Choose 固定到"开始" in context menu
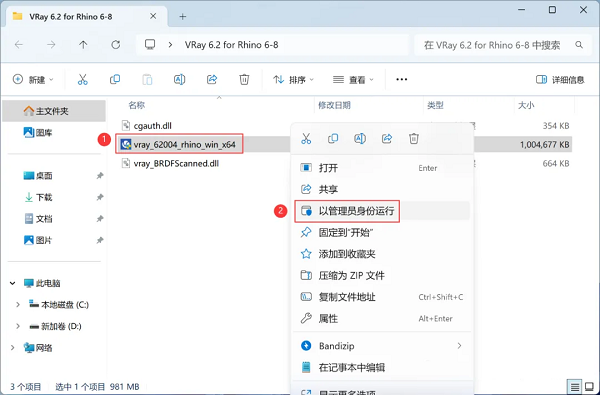 click(x=382, y=232)
